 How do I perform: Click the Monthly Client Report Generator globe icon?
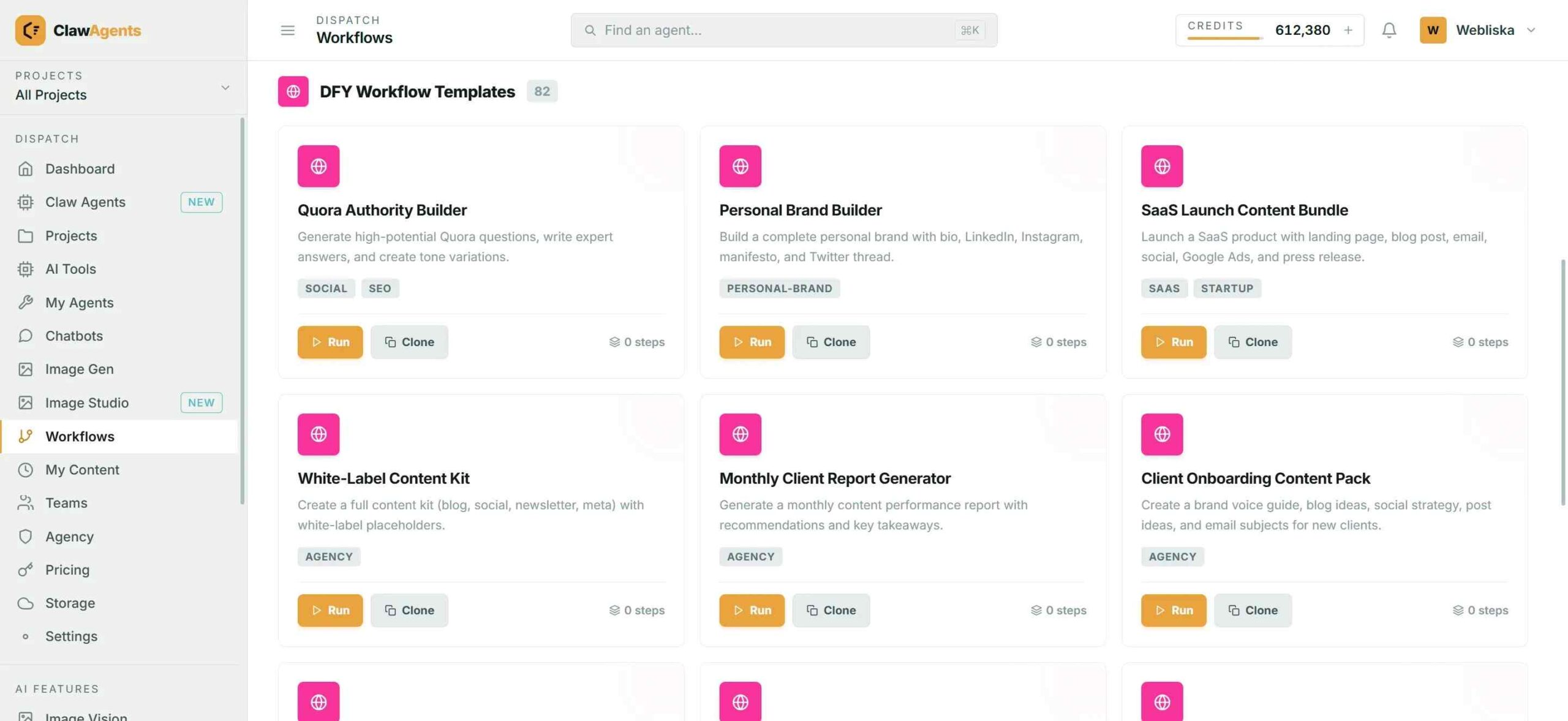point(740,434)
